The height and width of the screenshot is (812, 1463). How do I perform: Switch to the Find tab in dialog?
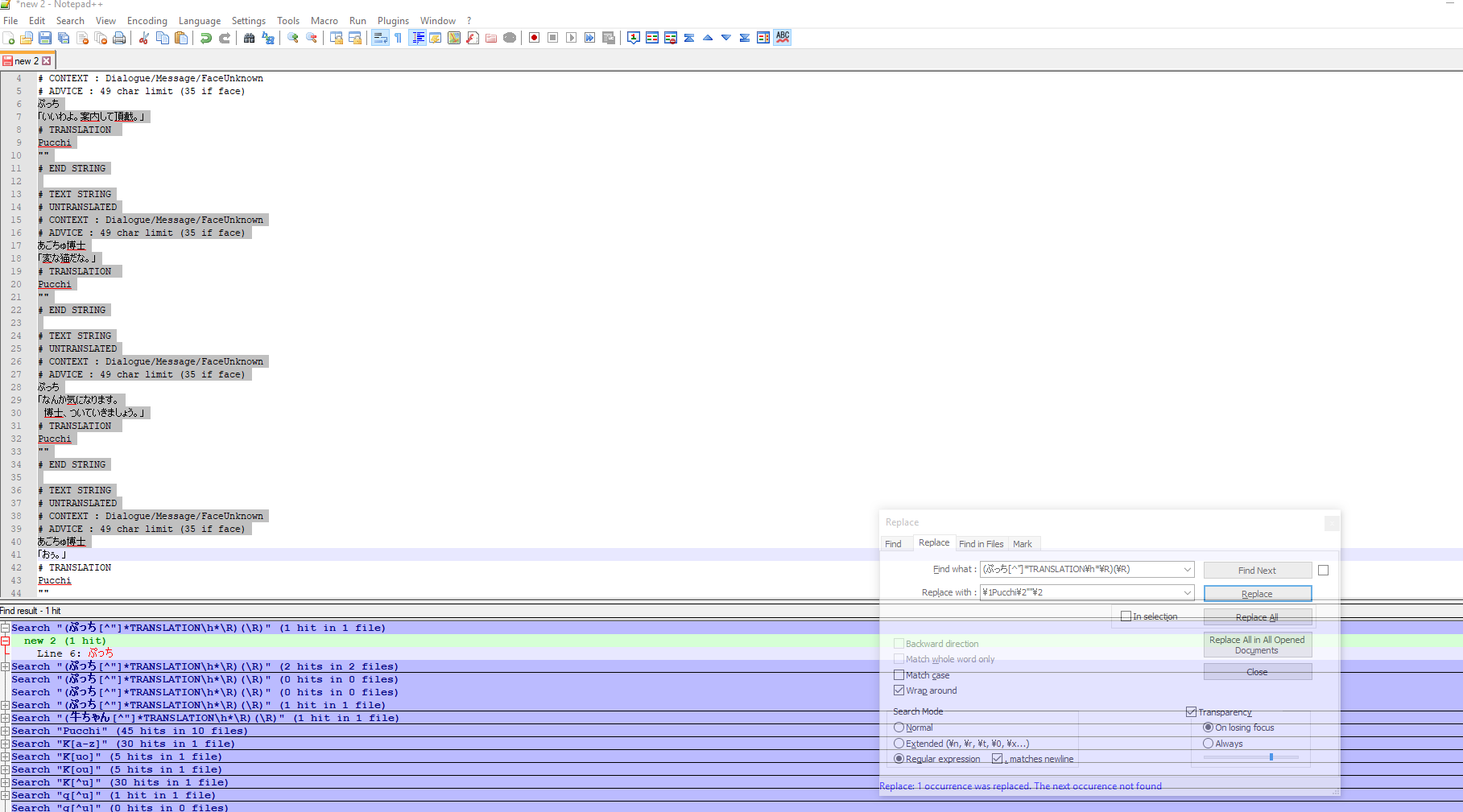click(x=893, y=544)
